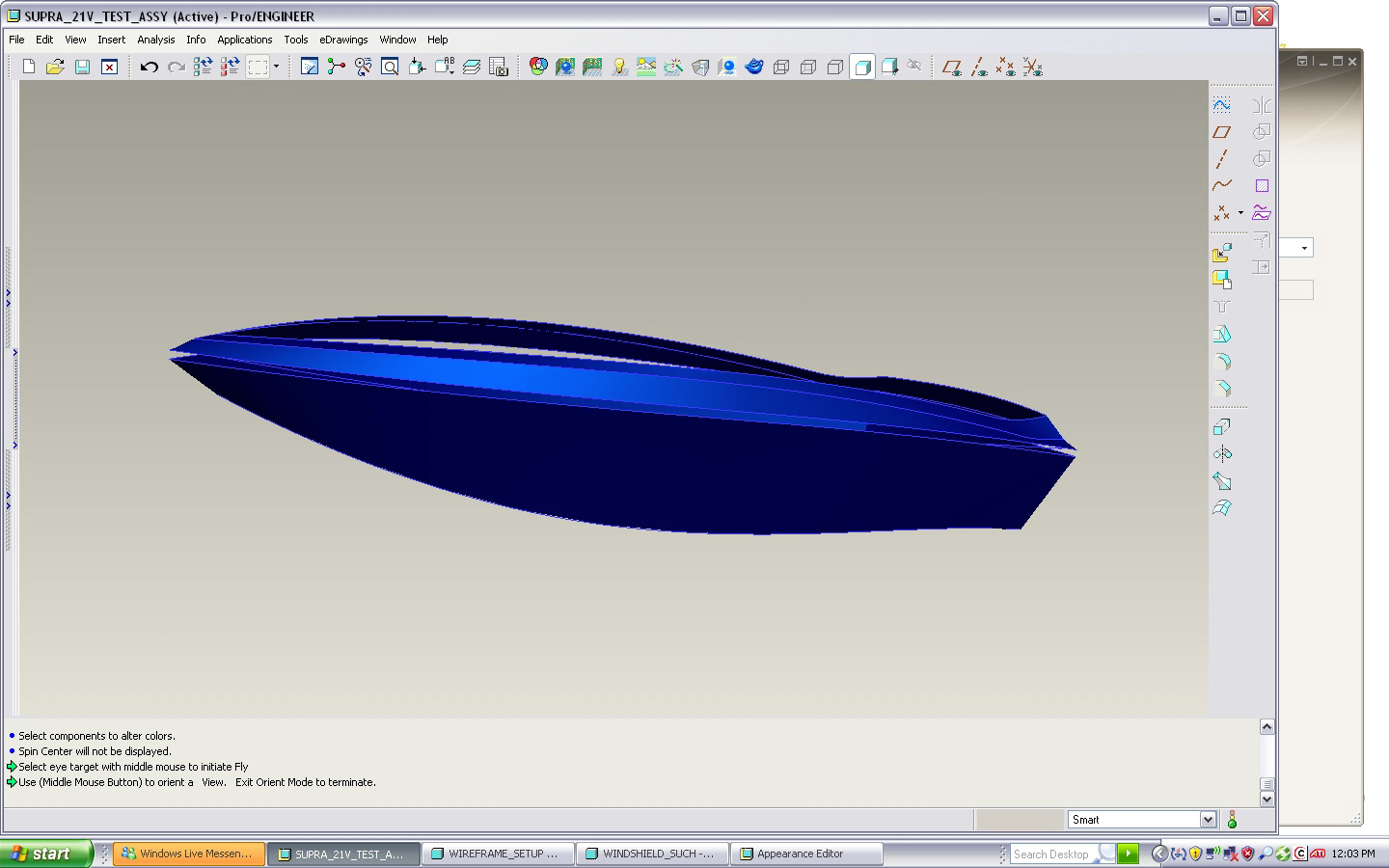The height and width of the screenshot is (868, 1389).
Task: Switch to Windows Live Messenger taskbar item
Action: (189, 854)
